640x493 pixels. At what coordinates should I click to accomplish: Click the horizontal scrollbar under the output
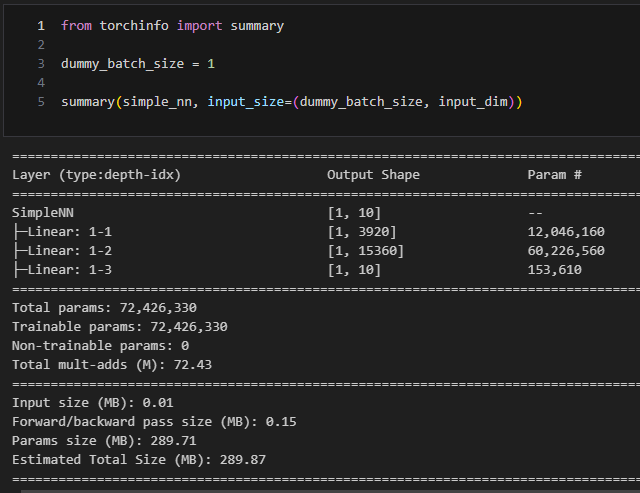click(x=330, y=491)
